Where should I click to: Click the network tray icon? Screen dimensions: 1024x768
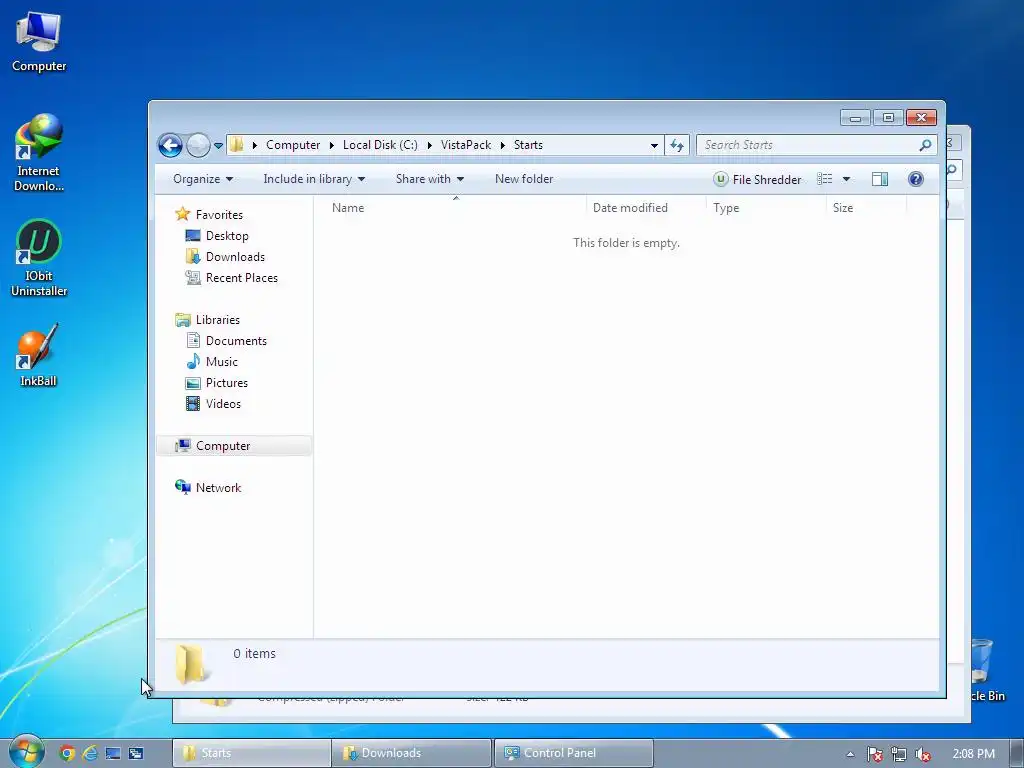899,754
